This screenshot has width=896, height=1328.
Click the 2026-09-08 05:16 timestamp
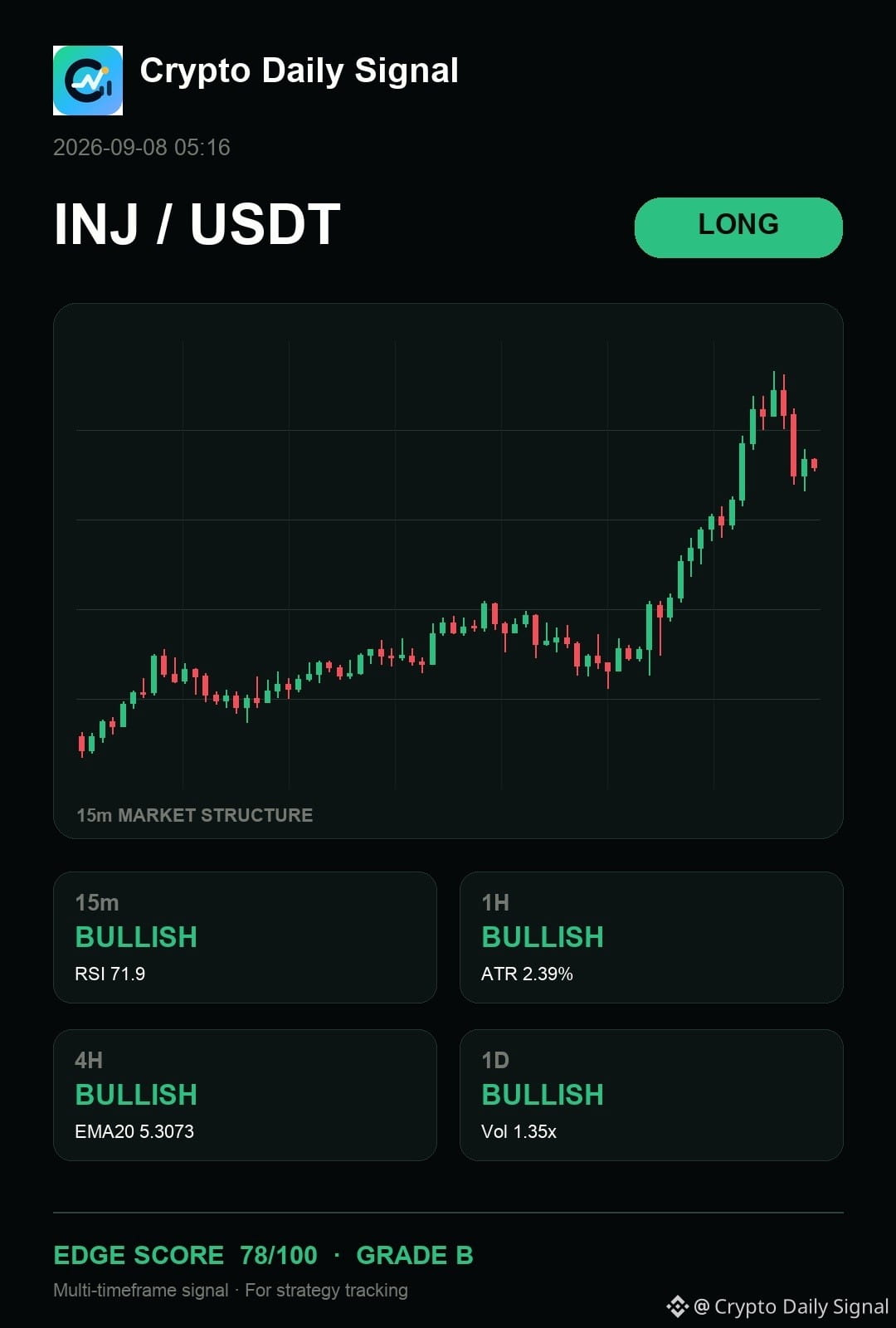tap(142, 148)
